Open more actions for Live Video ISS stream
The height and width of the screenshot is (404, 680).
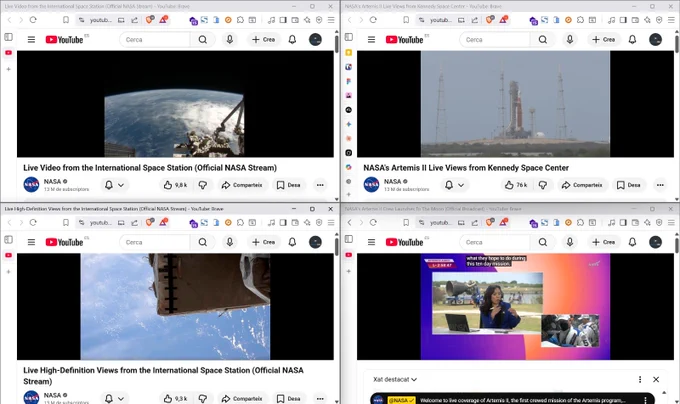pyautogui.click(x=320, y=185)
